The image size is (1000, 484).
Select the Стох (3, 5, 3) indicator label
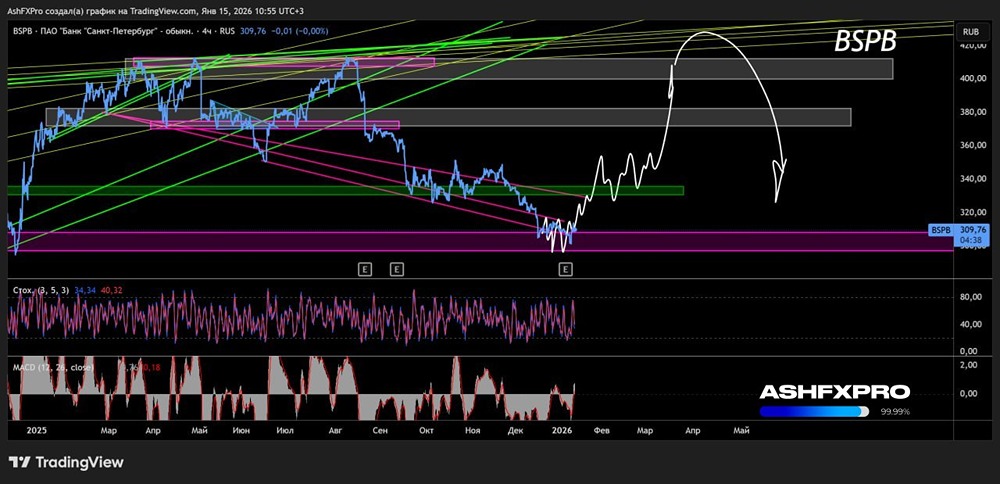tap(42, 290)
